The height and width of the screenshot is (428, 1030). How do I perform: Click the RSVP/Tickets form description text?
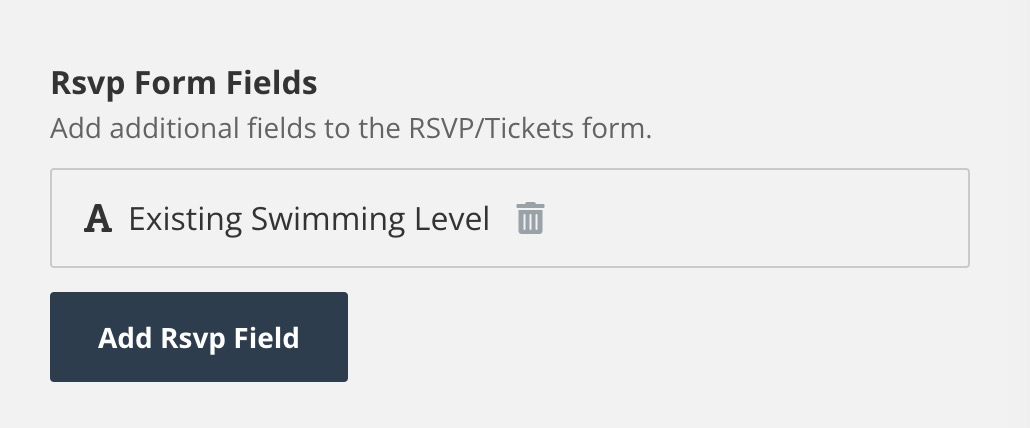pos(351,129)
